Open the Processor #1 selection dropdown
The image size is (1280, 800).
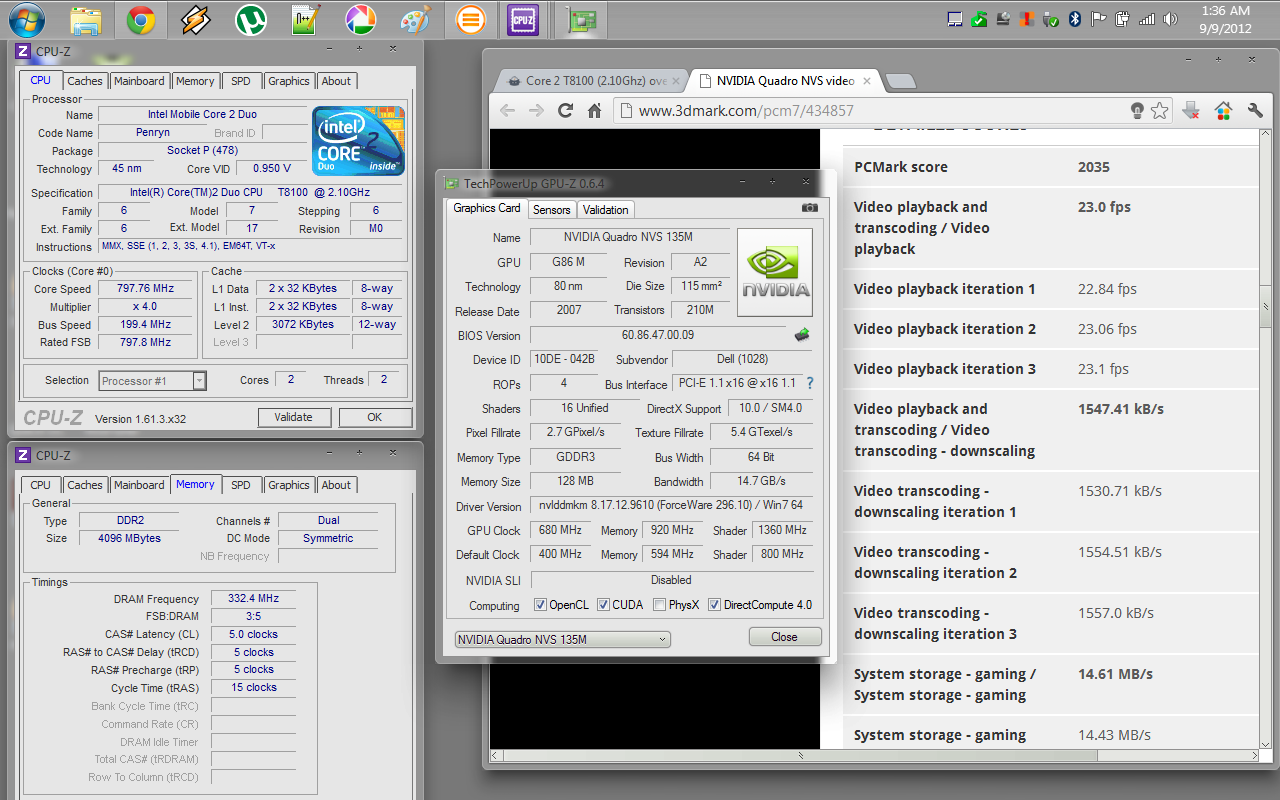point(153,380)
